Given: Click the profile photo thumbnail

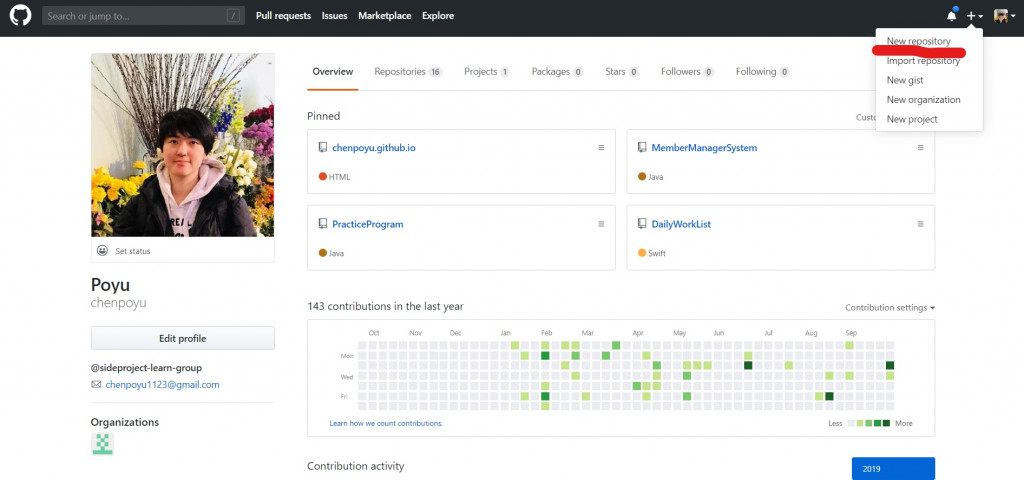Looking at the screenshot, I should pos(182,144).
